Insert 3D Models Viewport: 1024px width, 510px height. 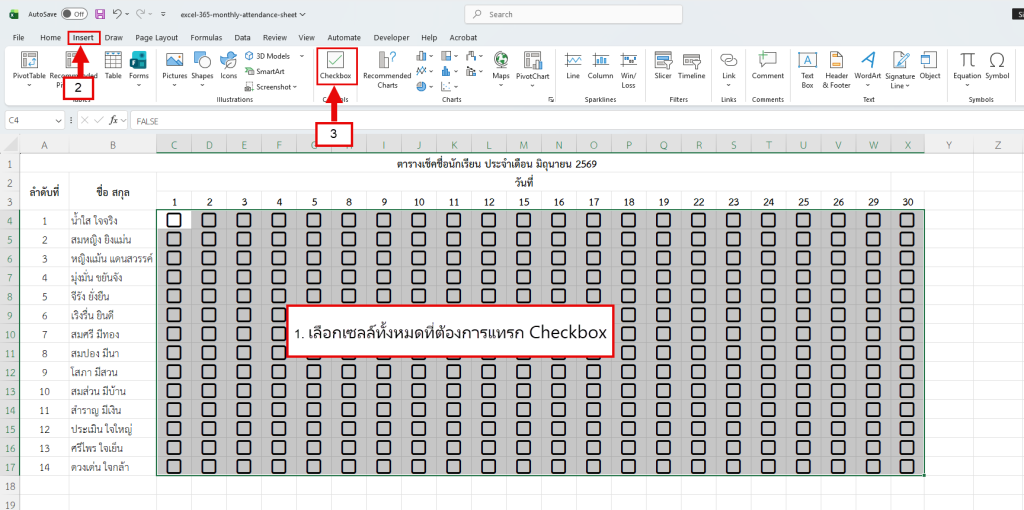268,56
